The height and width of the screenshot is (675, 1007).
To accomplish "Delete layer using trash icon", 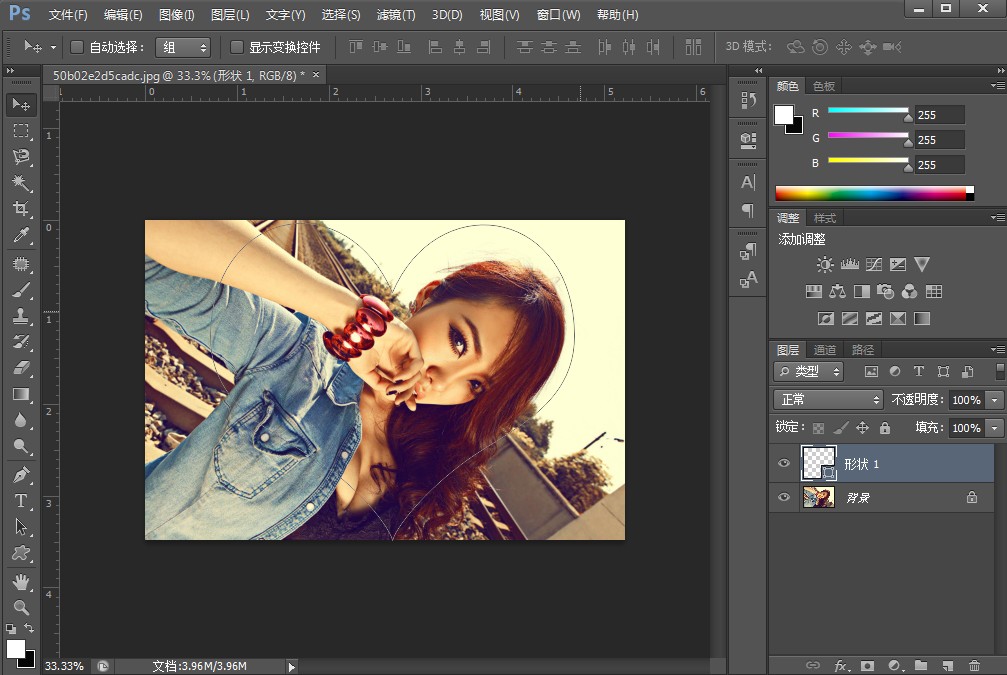I will [x=975, y=665].
